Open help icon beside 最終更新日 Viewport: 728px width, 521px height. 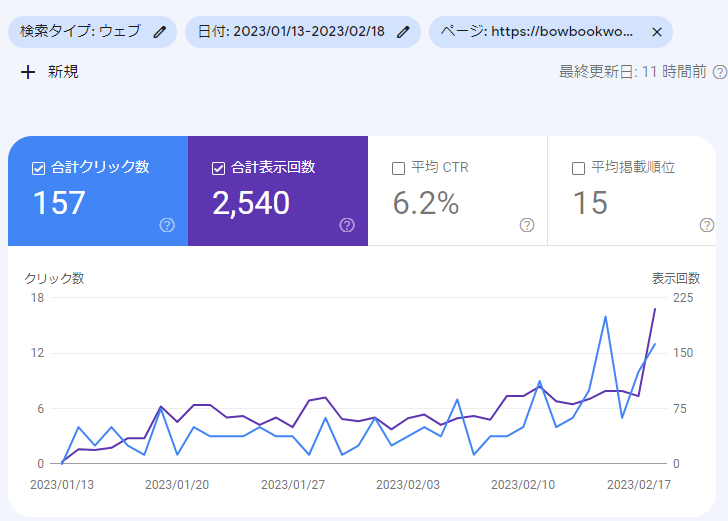pos(720,72)
